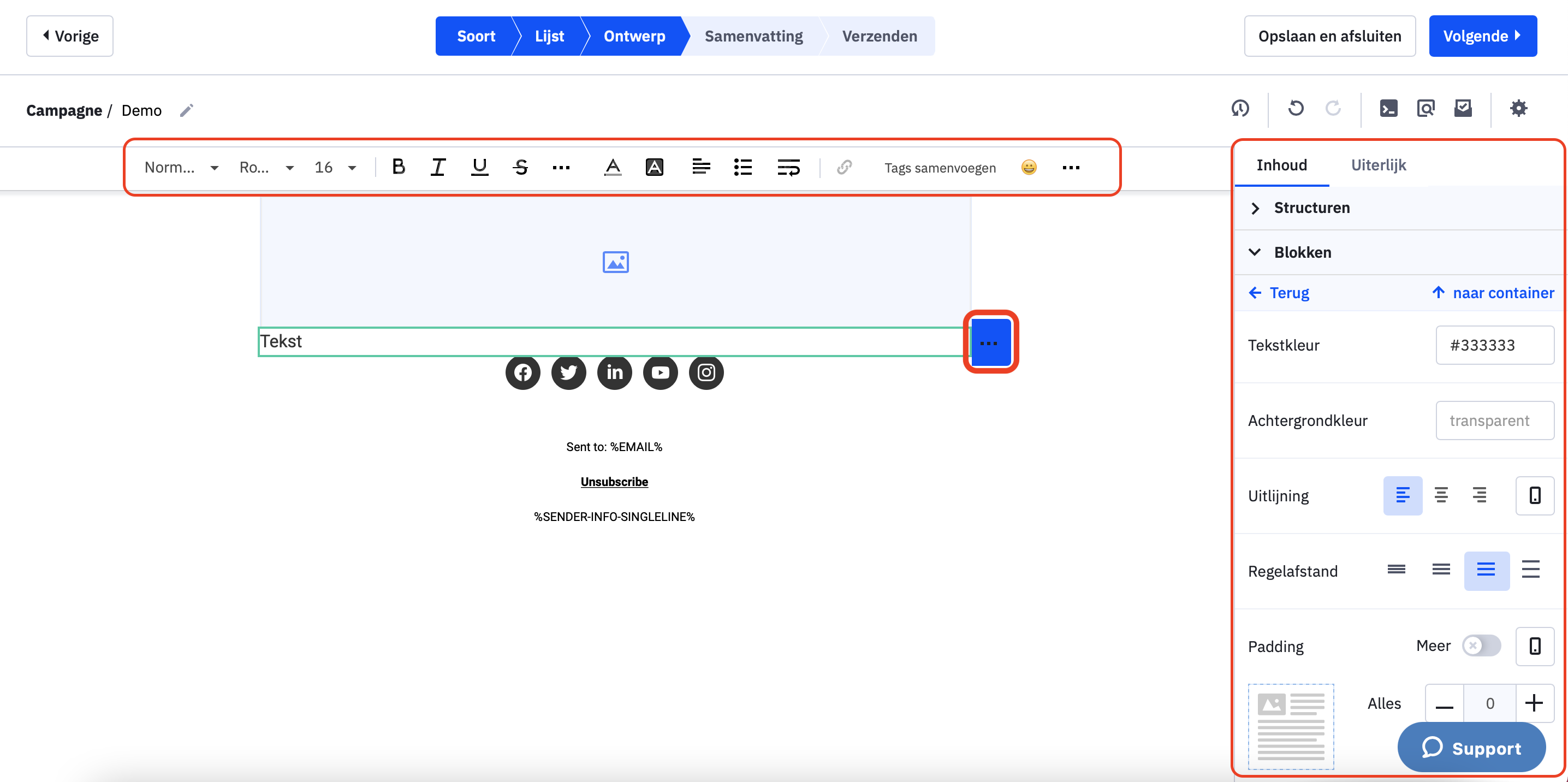Screen dimensions: 1568x782
Task: Go to the Soort step
Action: pos(476,36)
